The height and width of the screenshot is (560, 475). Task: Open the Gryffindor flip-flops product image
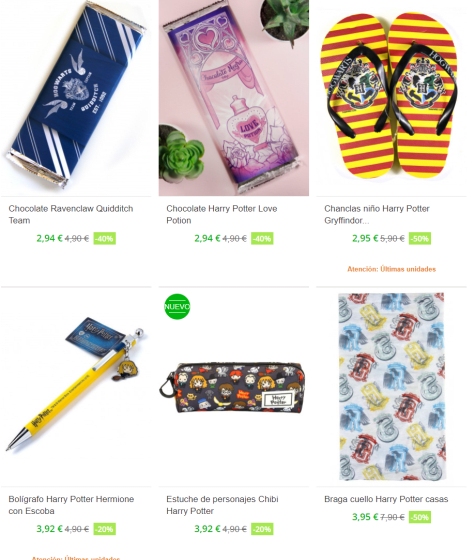click(391, 97)
